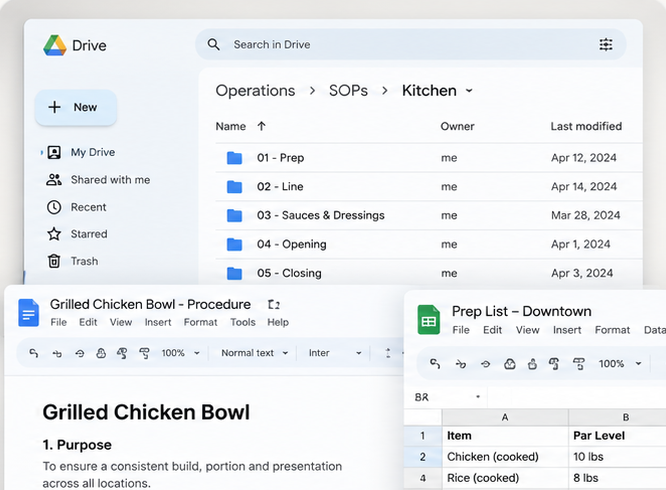Image resolution: width=666 pixels, height=490 pixels.
Task: Open the Tools menu in Docs
Action: 243,322
